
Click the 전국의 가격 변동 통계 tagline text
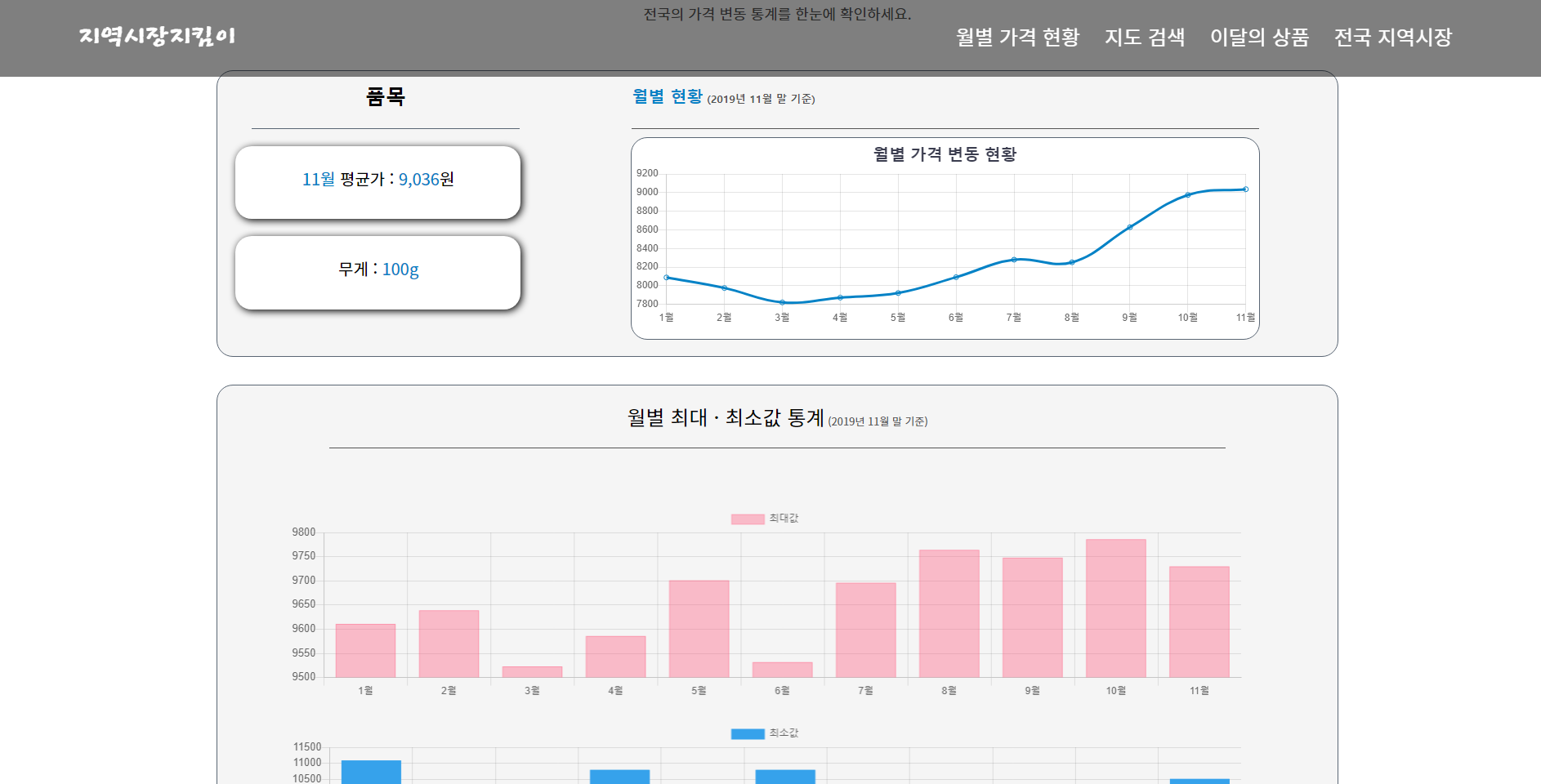tap(777, 14)
